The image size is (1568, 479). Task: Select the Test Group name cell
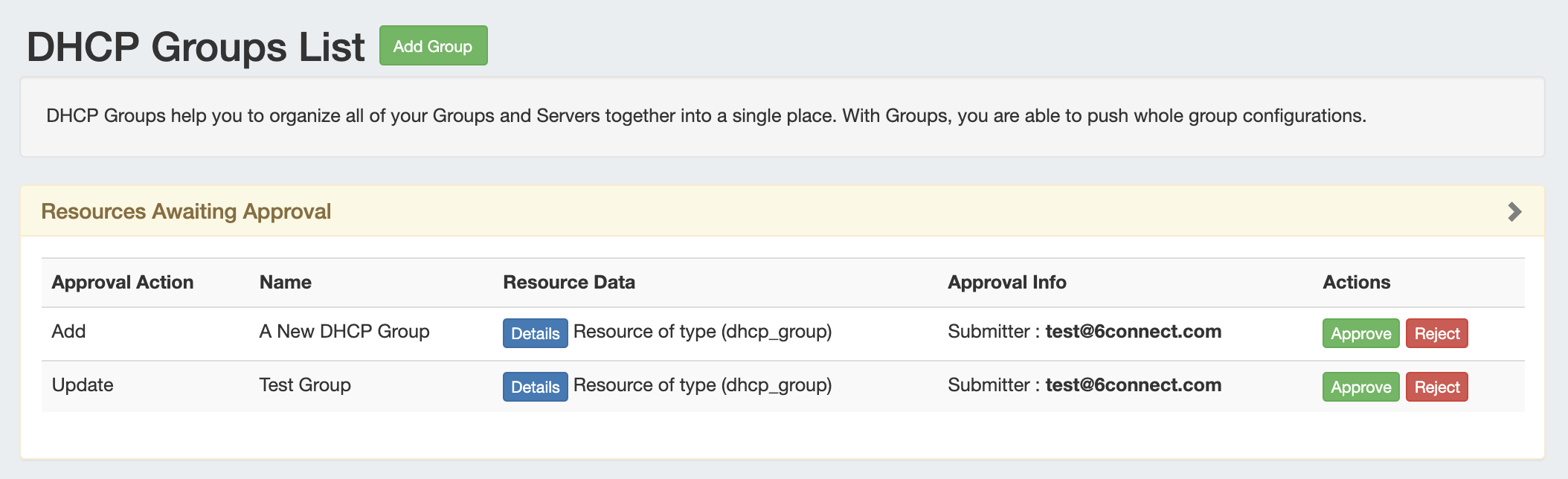click(x=305, y=385)
